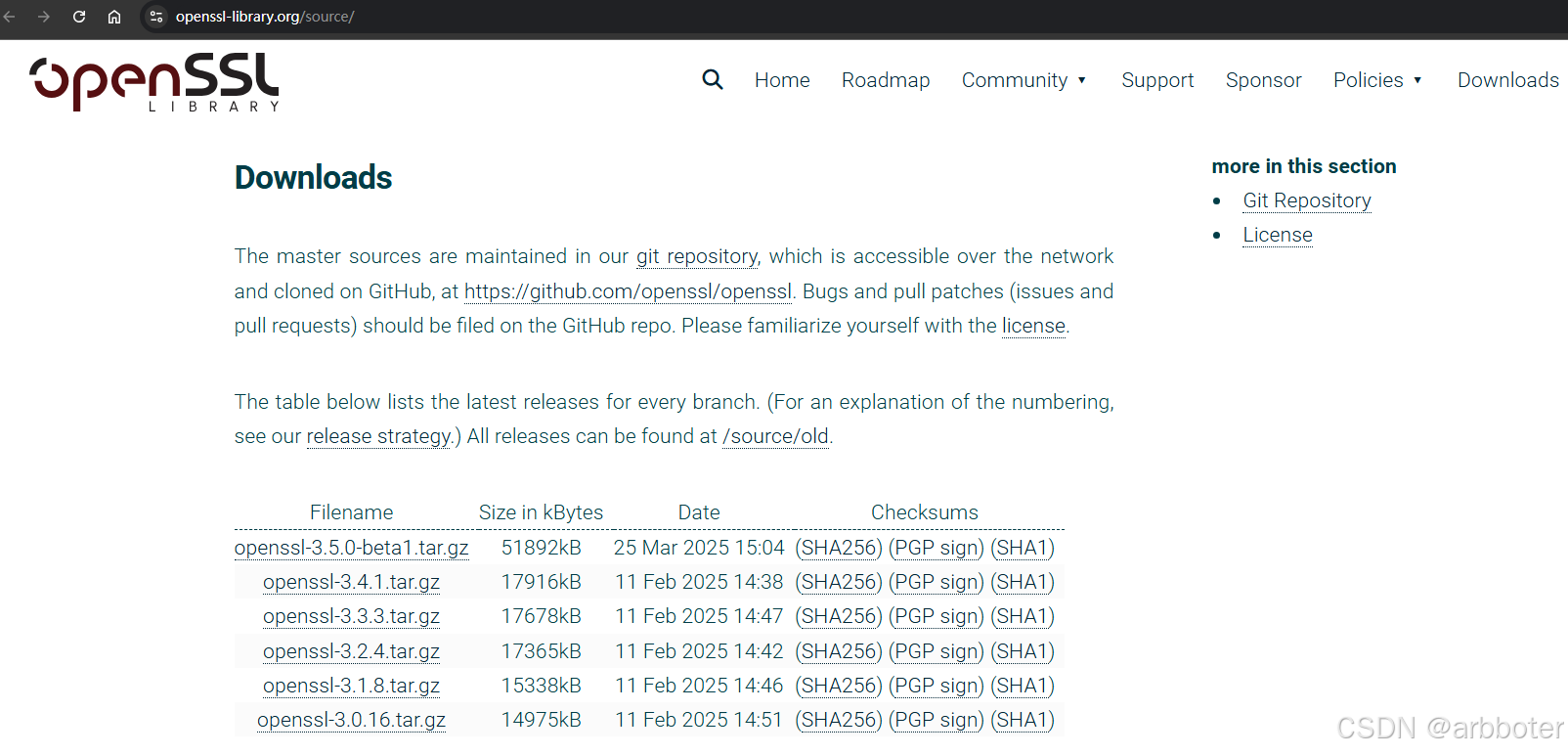Open PGP sign for openssl-3.1.8
The width and height of the screenshot is (1568, 755).
tap(936, 686)
